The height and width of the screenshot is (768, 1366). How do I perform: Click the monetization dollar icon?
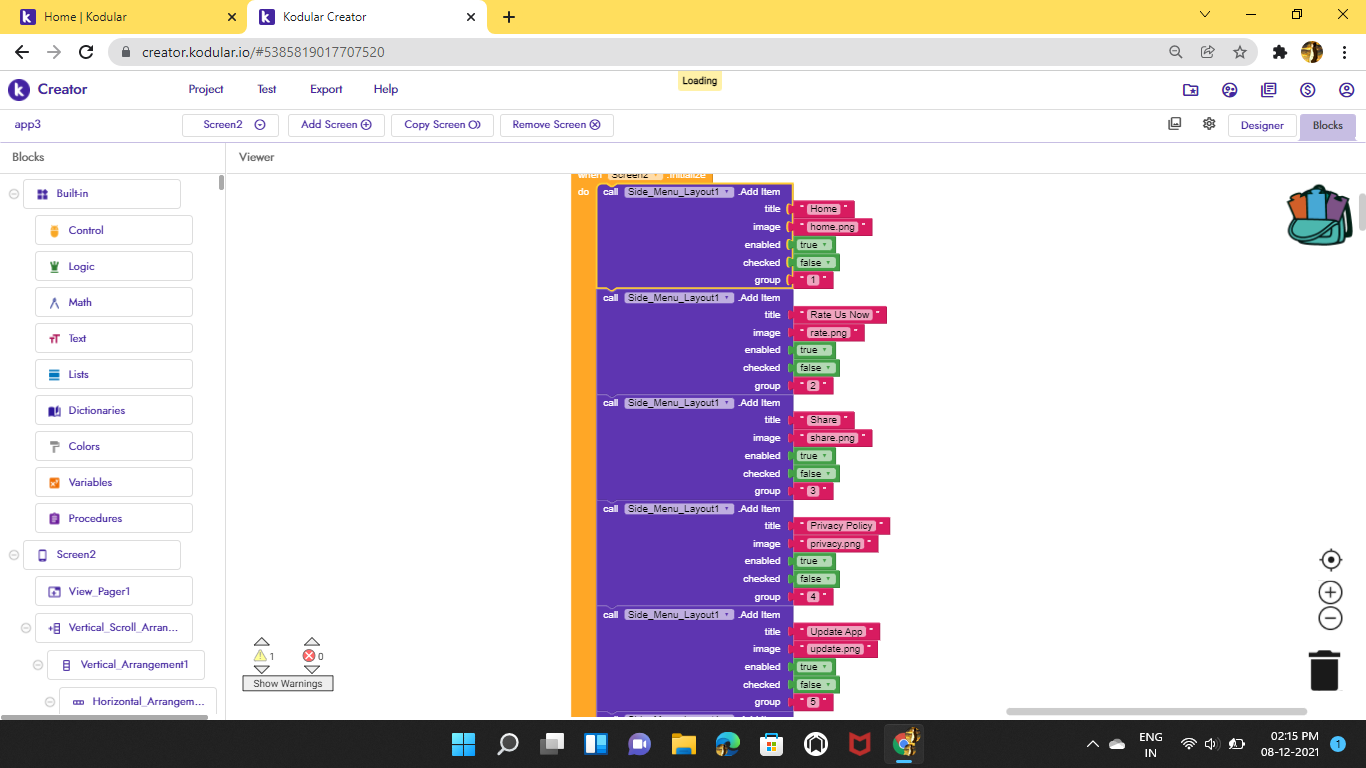point(1308,89)
